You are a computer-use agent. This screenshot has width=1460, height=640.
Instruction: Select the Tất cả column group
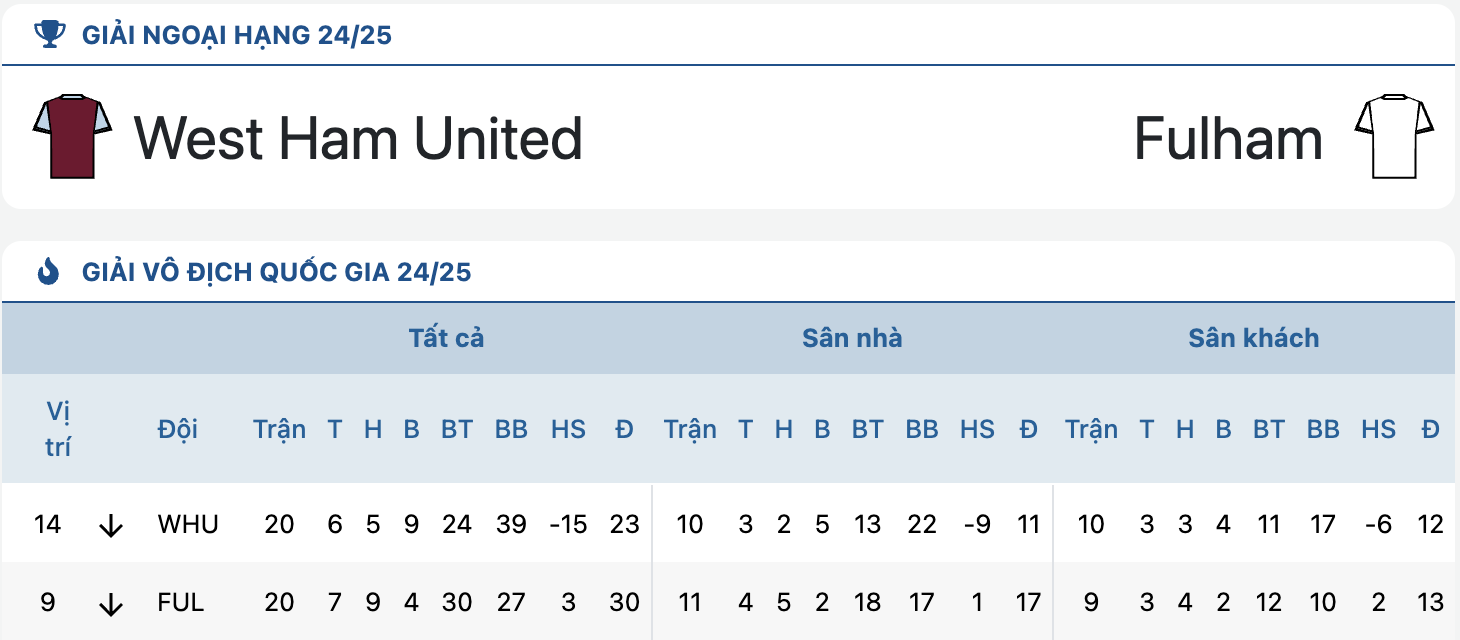(446, 338)
